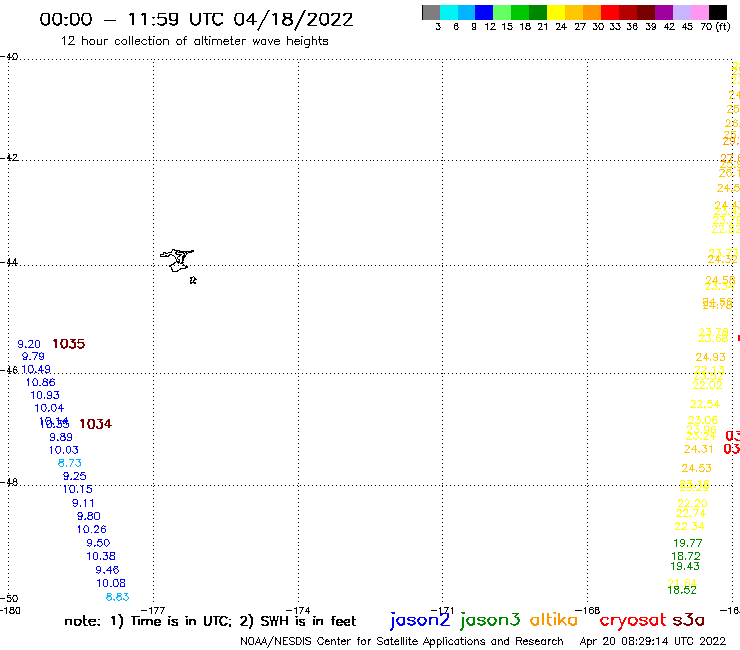Screen dimensions: 740x650
Task: Click the 10.93 wave height reading
Action: click(x=45, y=395)
